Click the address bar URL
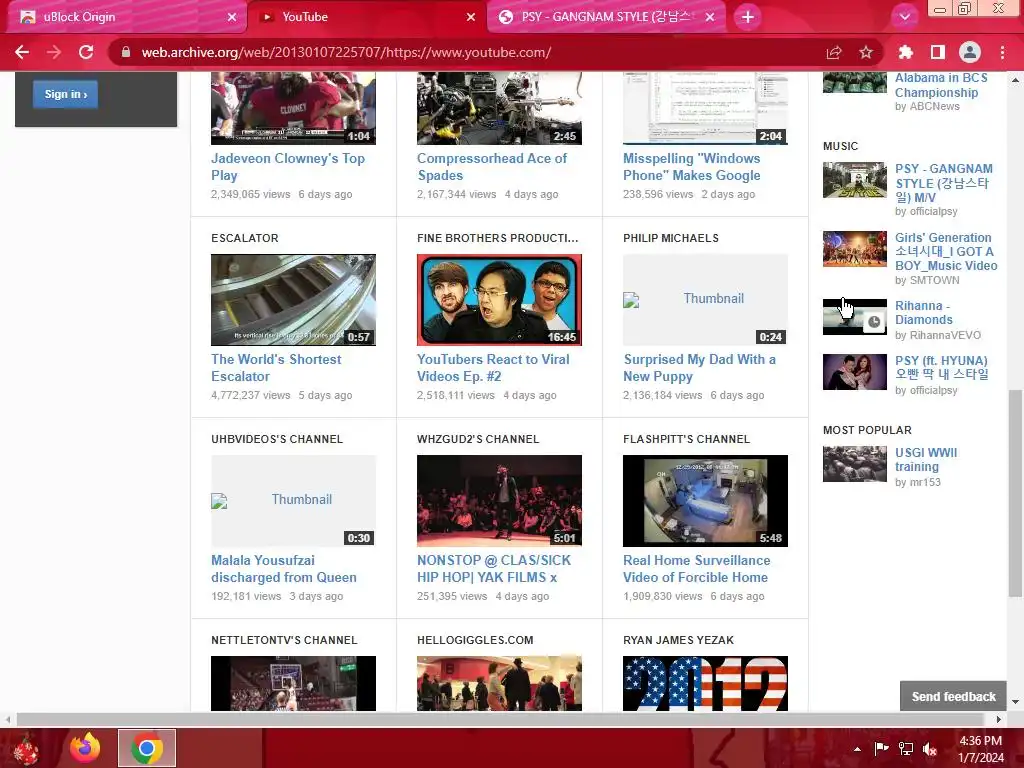The image size is (1024, 768). pyautogui.click(x=346, y=52)
